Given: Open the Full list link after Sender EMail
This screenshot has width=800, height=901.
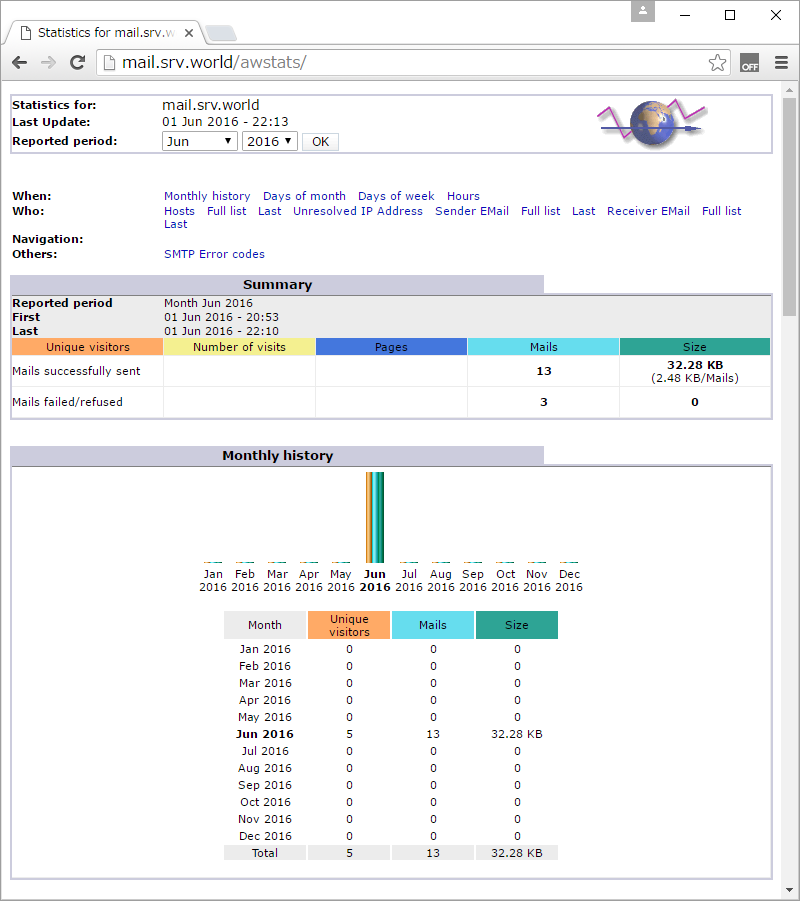Looking at the screenshot, I should coord(540,211).
